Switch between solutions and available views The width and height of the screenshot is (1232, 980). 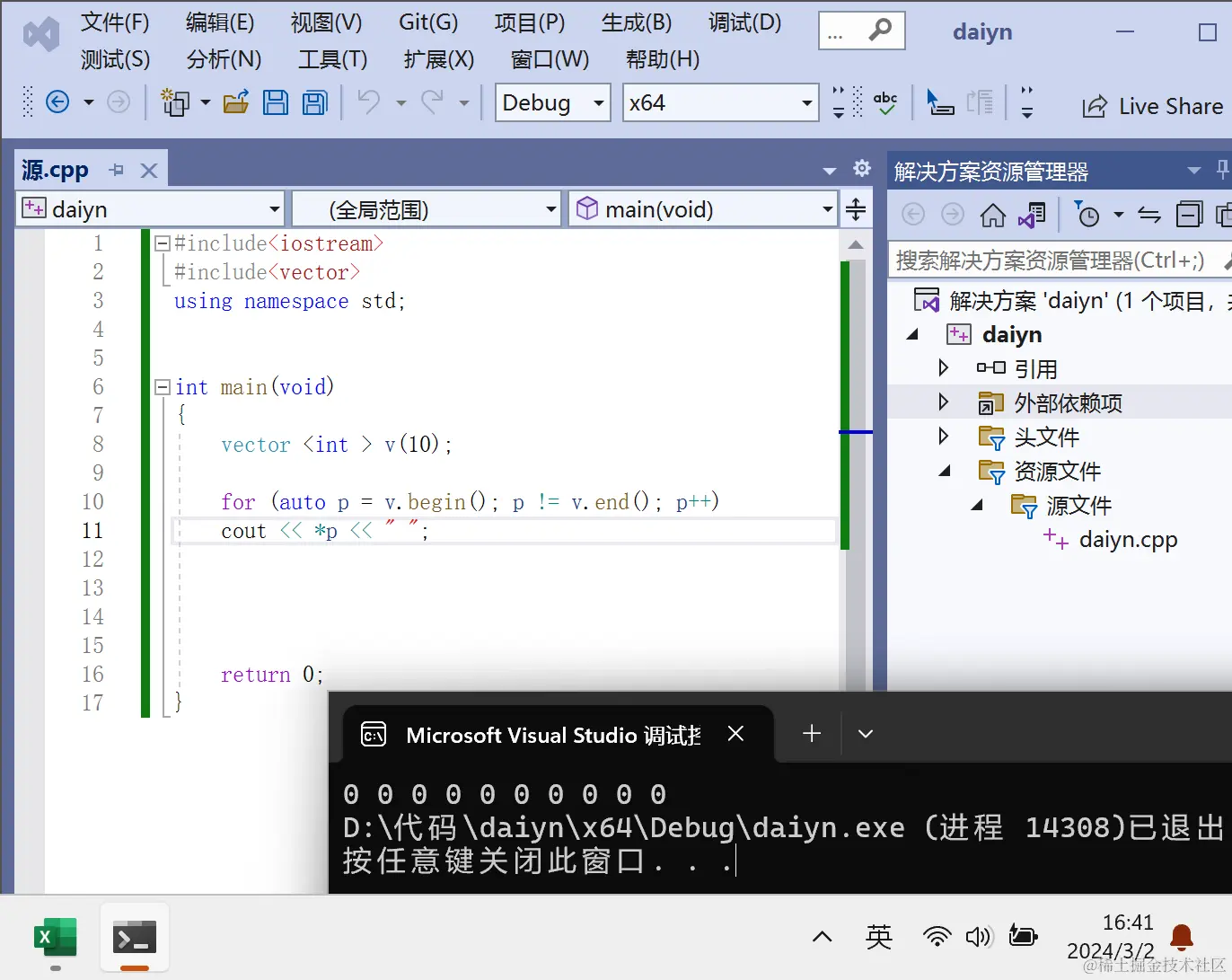click(x=1032, y=215)
